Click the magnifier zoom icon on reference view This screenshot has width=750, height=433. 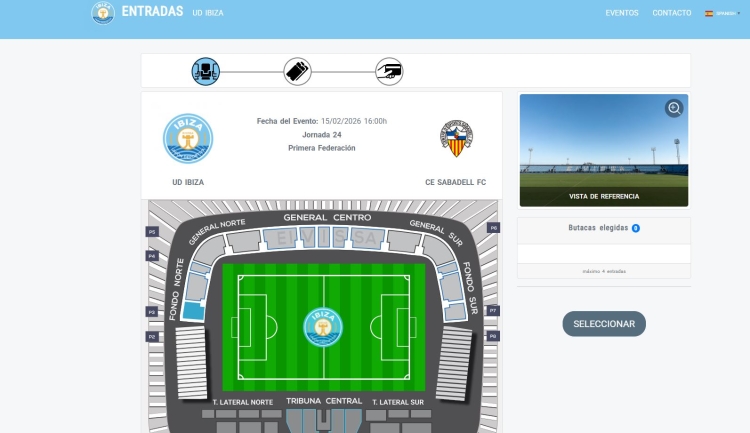point(674,108)
